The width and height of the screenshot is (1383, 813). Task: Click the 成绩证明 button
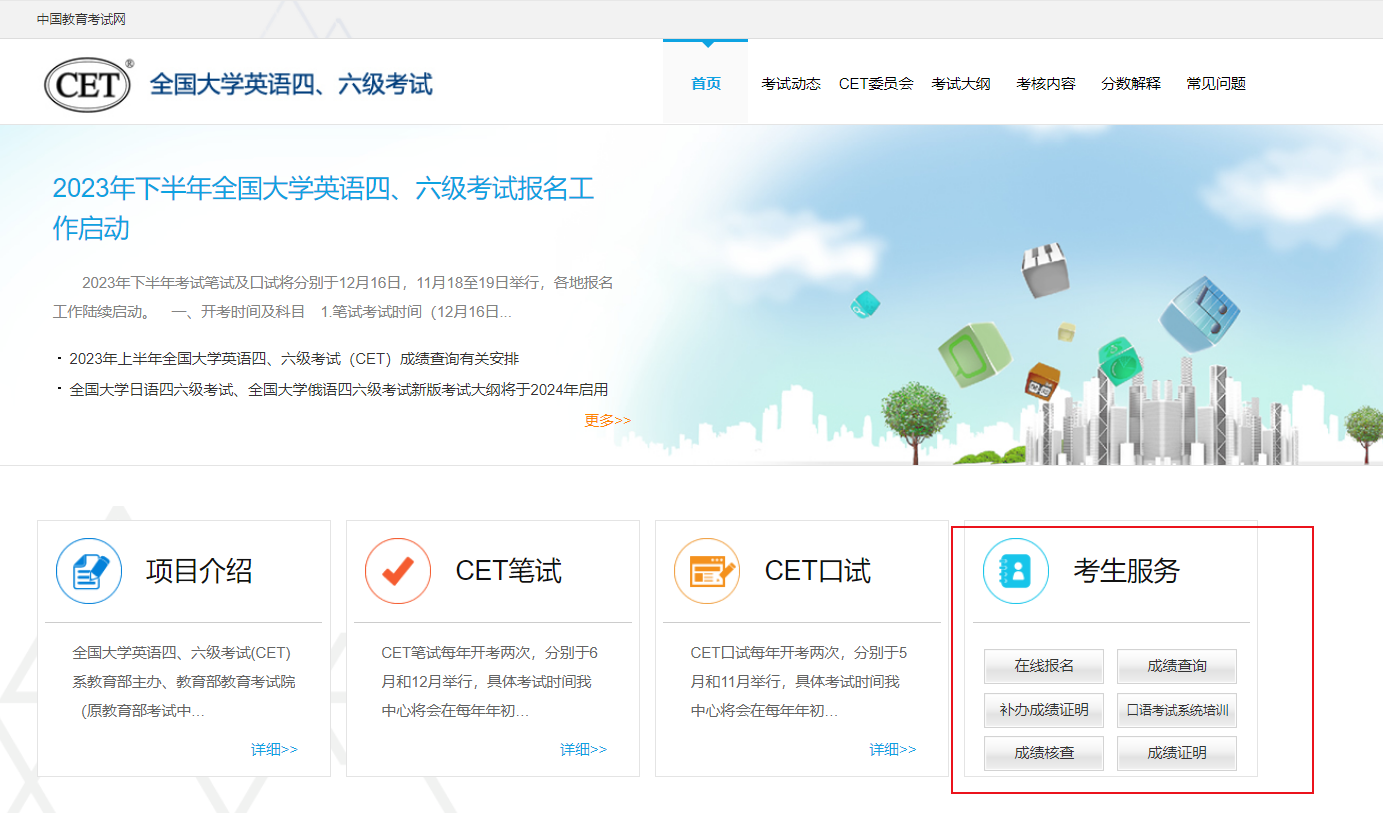[1177, 753]
